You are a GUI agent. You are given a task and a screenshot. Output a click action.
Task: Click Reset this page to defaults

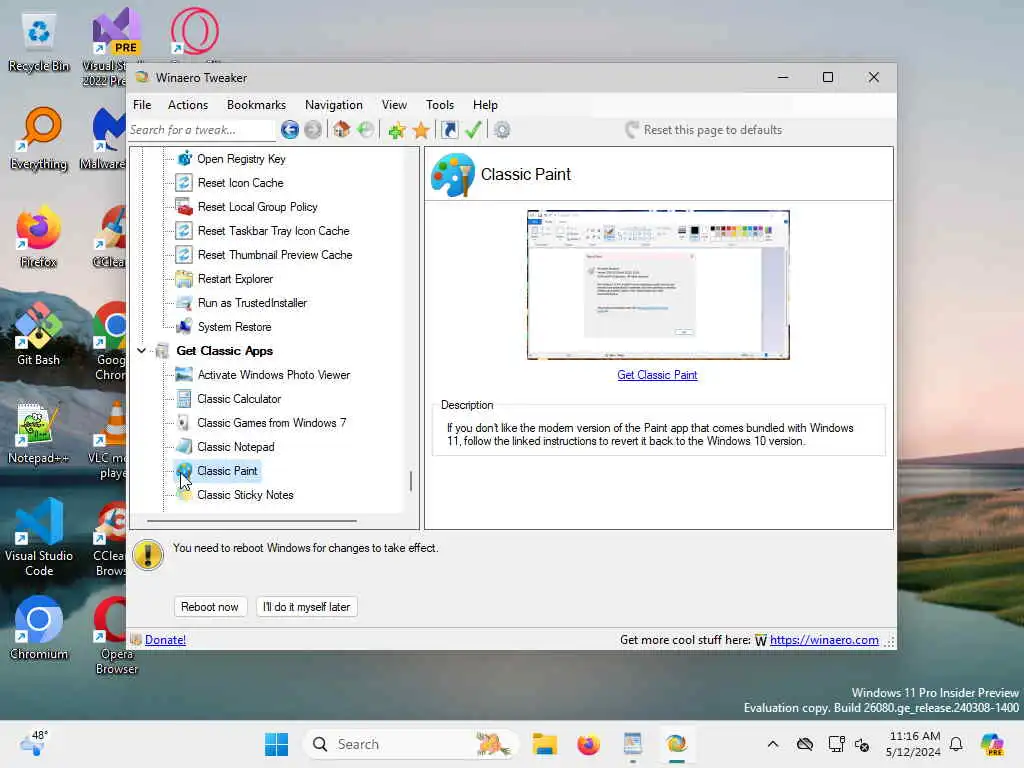703,130
